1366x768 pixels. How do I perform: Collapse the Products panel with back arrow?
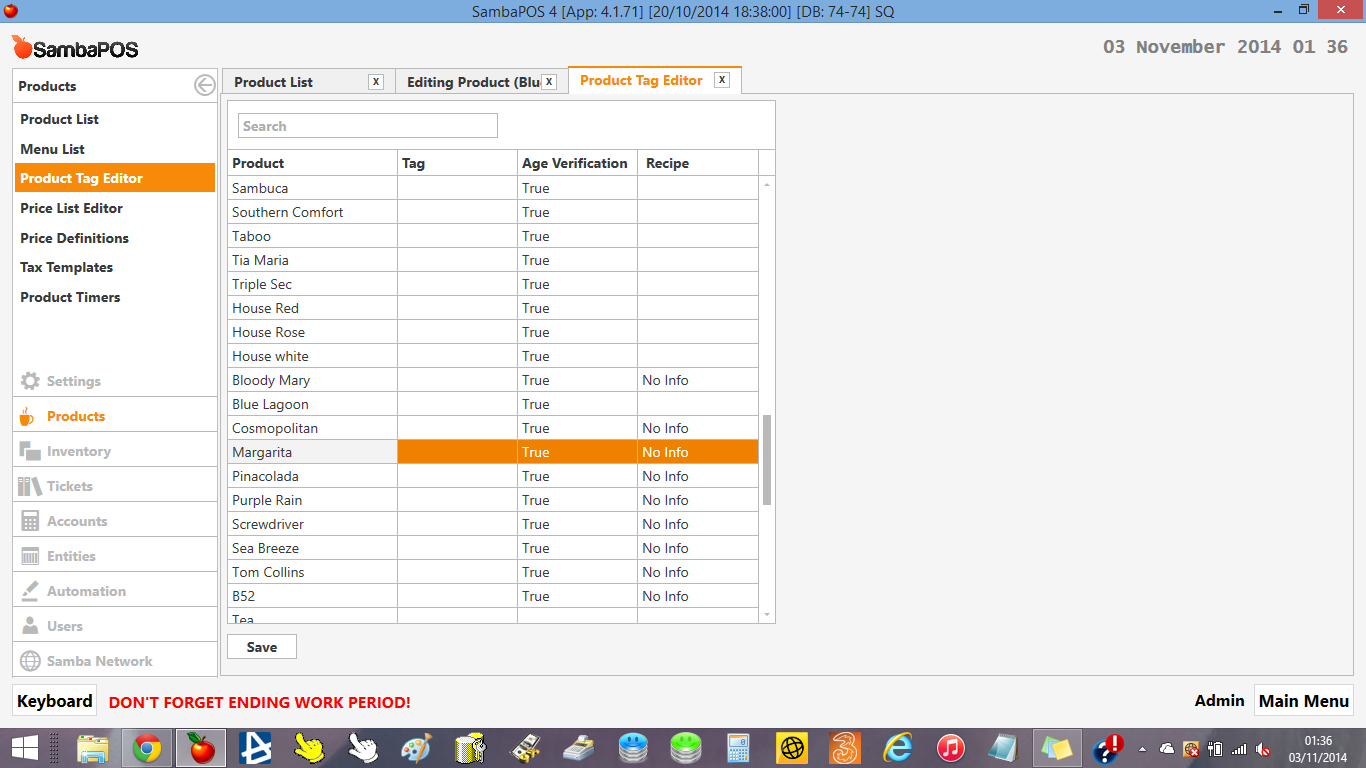204,86
